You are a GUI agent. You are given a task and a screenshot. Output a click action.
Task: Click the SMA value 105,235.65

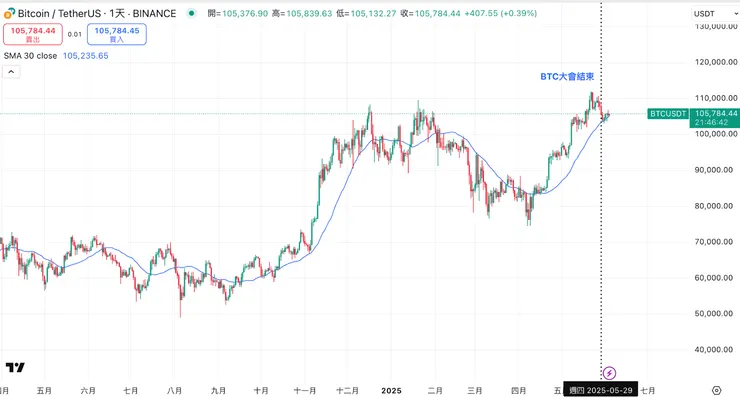[x=85, y=56]
